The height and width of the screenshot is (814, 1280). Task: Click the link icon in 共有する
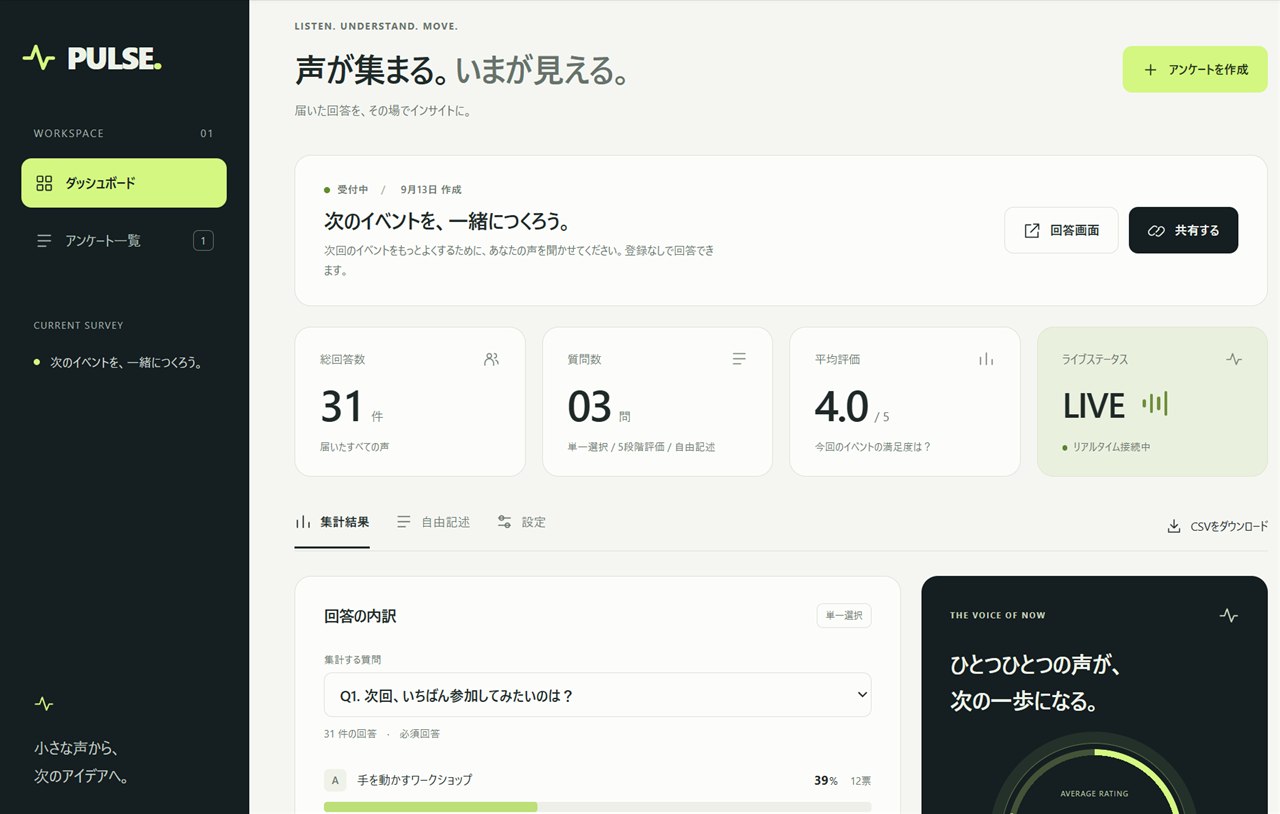click(1156, 231)
